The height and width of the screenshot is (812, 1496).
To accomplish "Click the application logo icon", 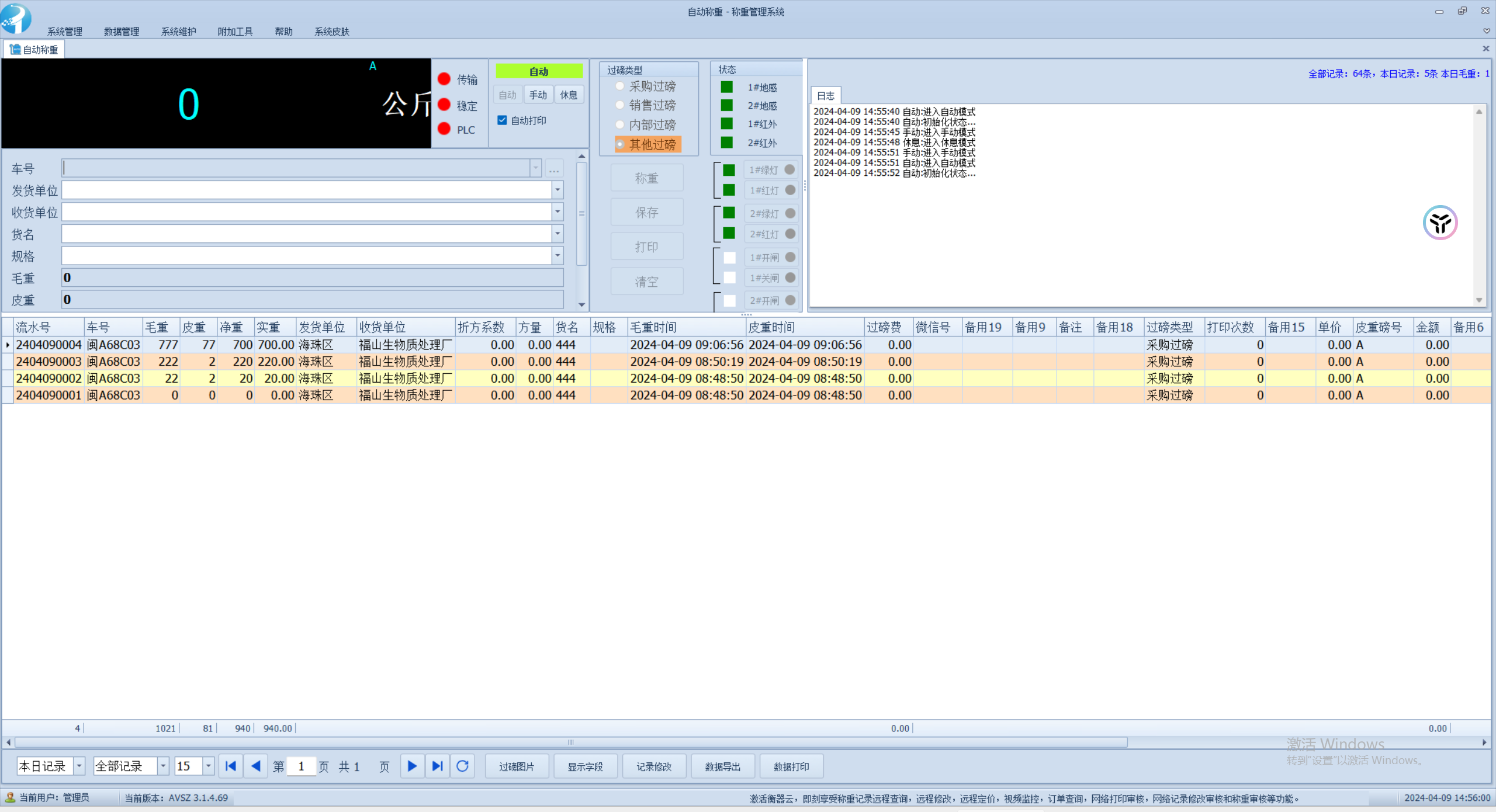I will click(16, 18).
